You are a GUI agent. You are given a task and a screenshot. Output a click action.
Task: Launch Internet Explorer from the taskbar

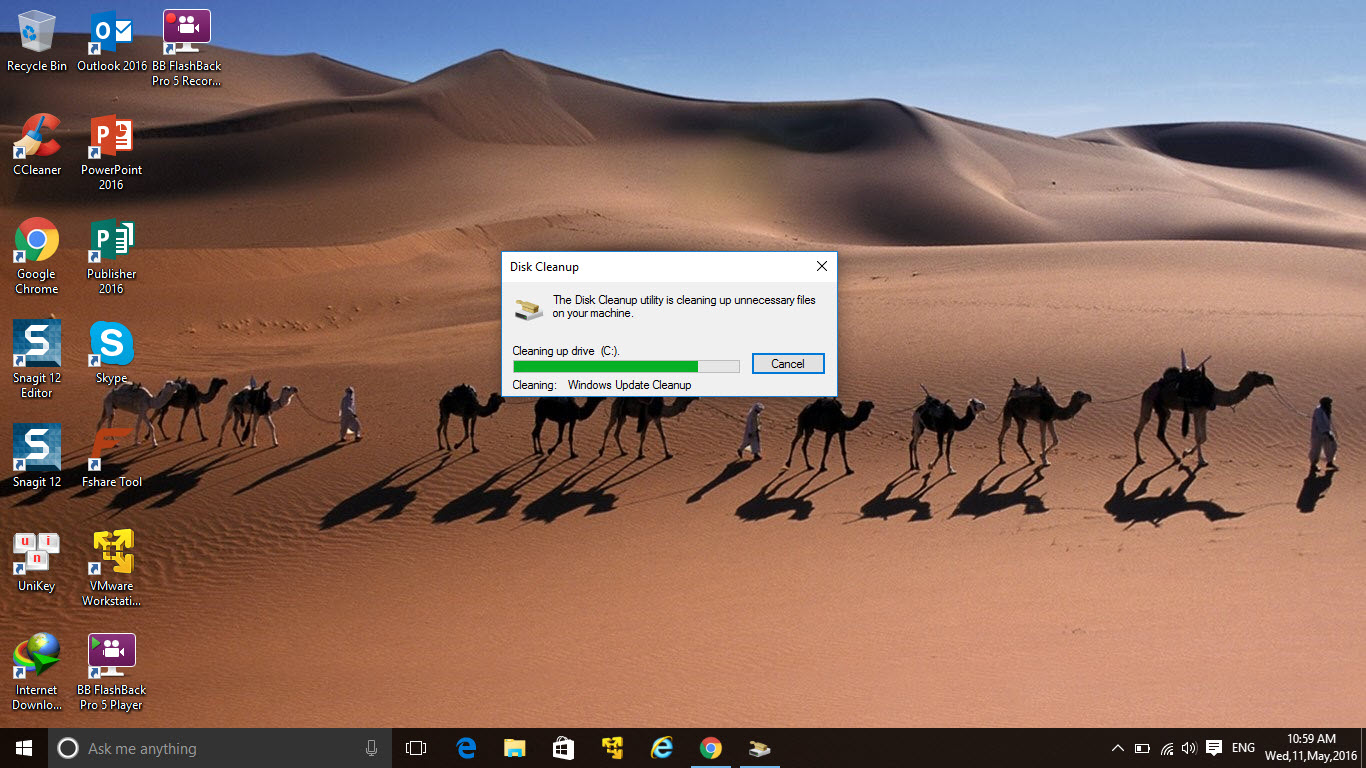point(662,748)
